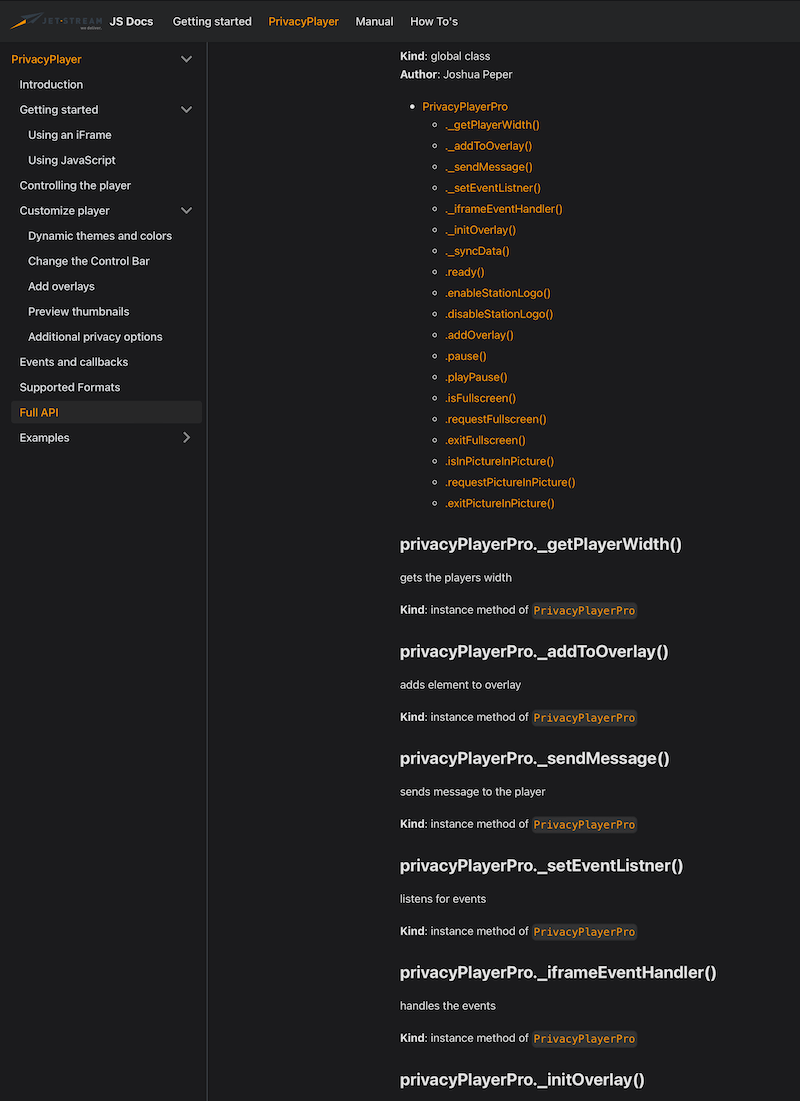The image size is (800, 1101).
Task: Click Introduction in the sidebar
Action: point(51,84)
